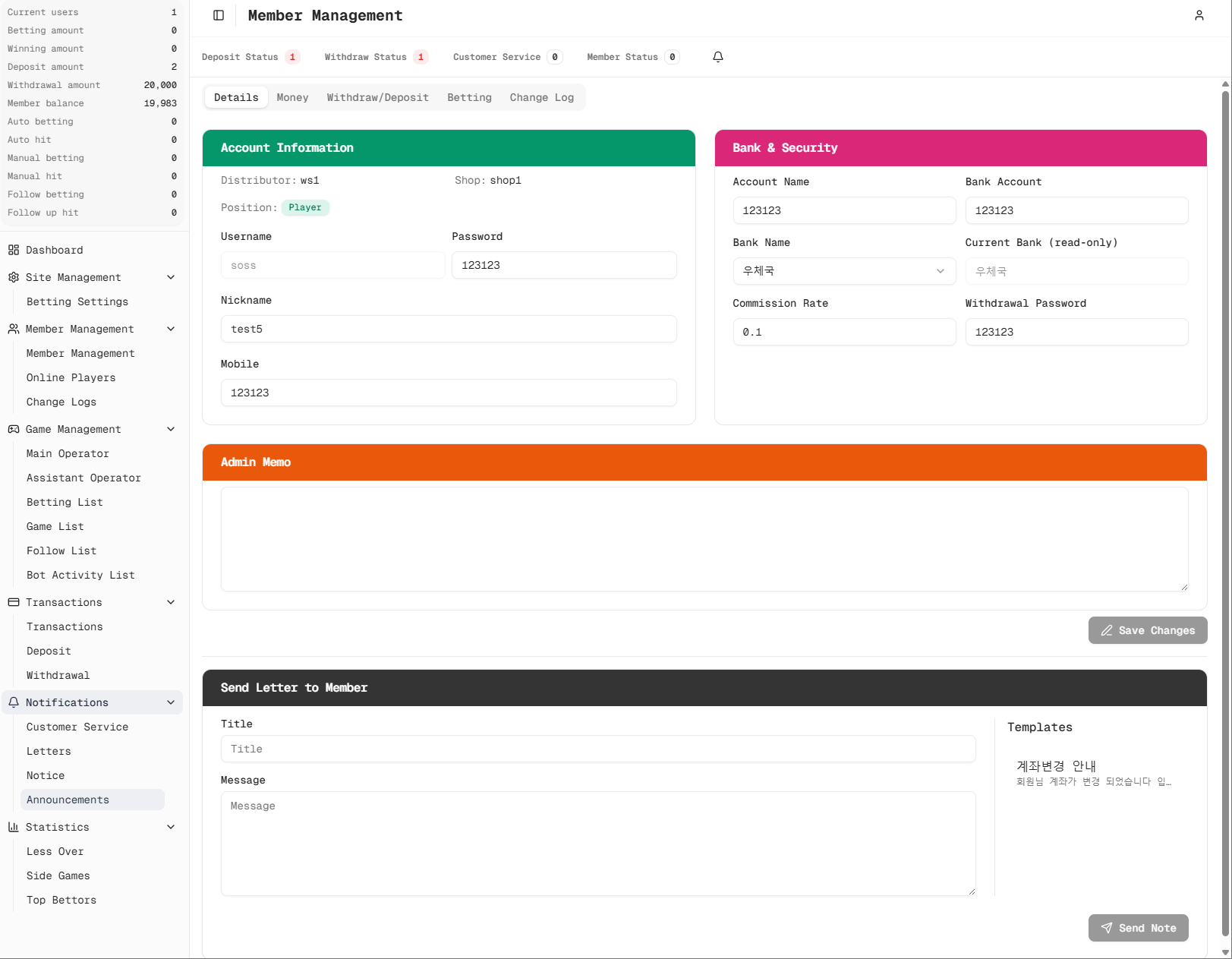1232x959 pixels.
Task: Collapse the Member Management sidebar section
Action: 171,329
